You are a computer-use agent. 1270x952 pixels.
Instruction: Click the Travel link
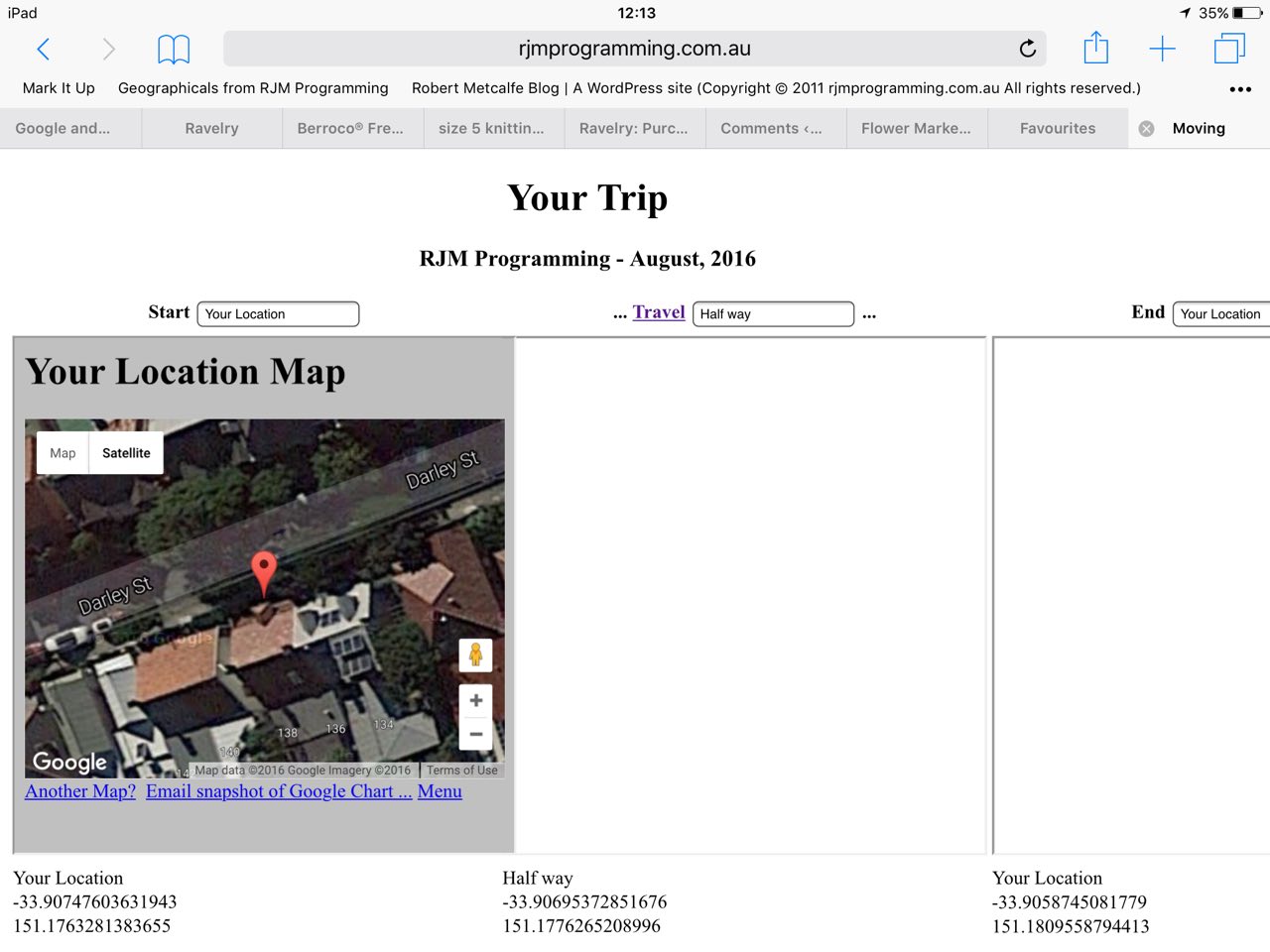[659, 312]
